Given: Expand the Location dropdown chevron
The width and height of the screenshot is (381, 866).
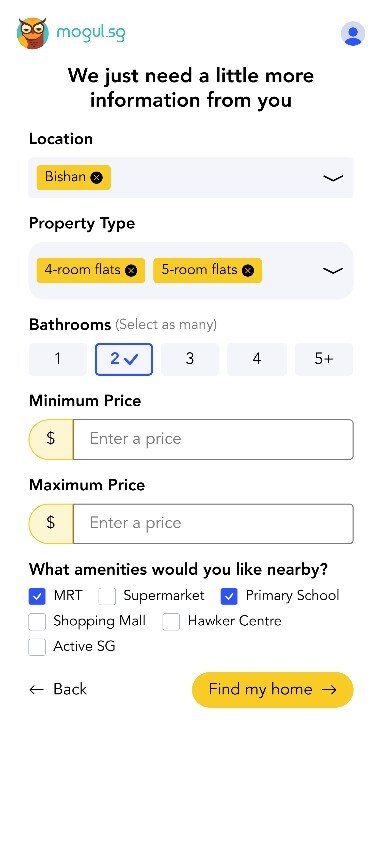Looking at the screenshot, I should point(333,178).
